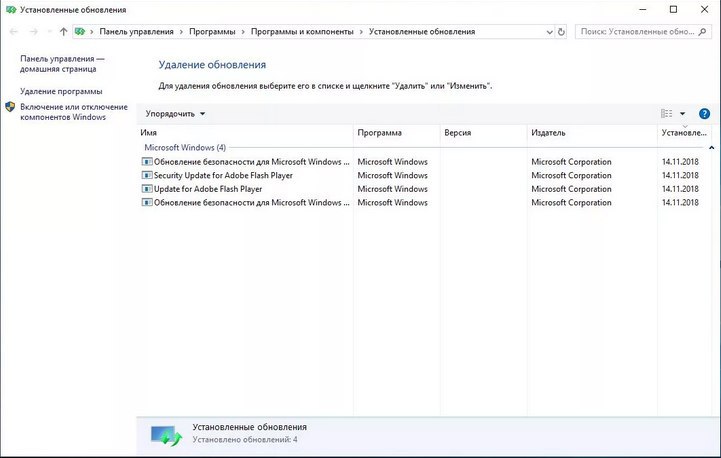This screenshot has width=721, height=458.
Task: Click 'Microsoft Corporation' in Security Update Flash row
Action: pyautogui.click(x=571, y=175)
